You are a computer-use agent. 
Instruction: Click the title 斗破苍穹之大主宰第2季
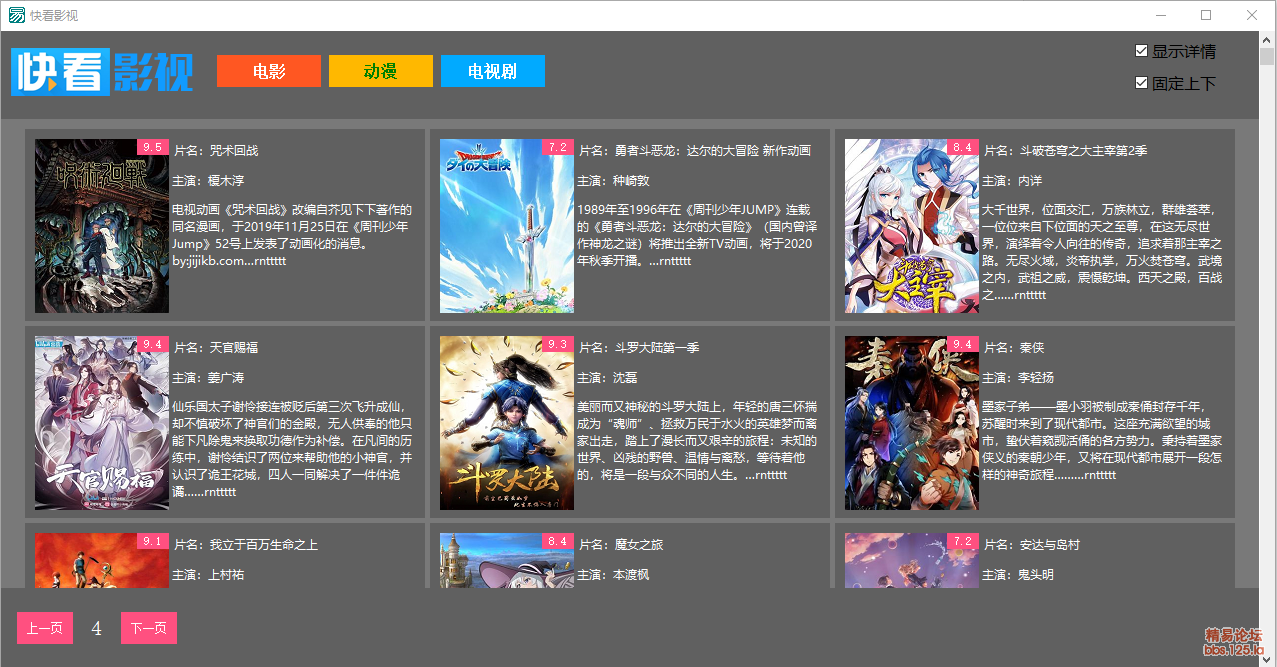tap(1066, 151)
